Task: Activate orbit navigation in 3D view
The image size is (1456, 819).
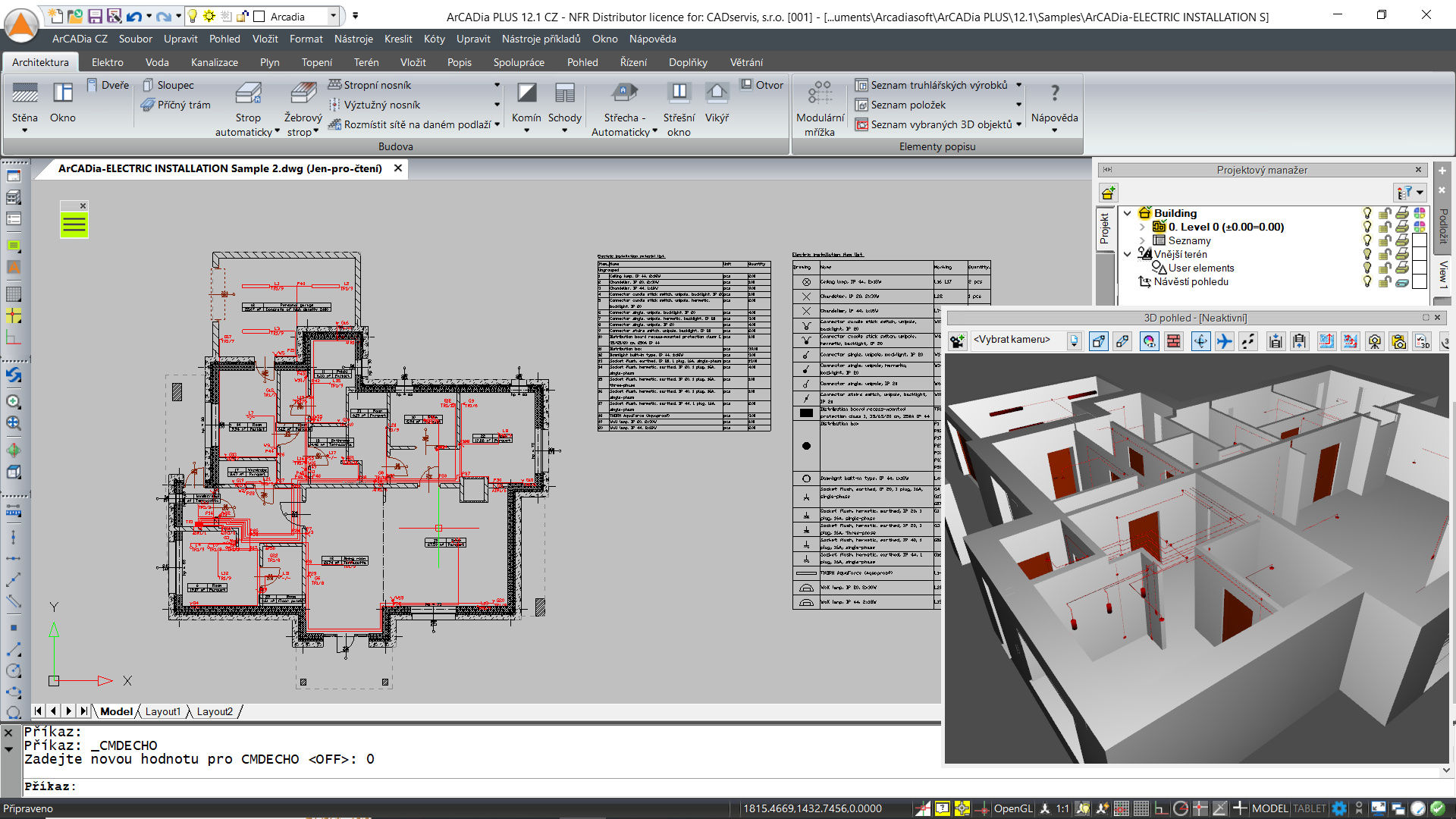Action: tap(1200, 341)
